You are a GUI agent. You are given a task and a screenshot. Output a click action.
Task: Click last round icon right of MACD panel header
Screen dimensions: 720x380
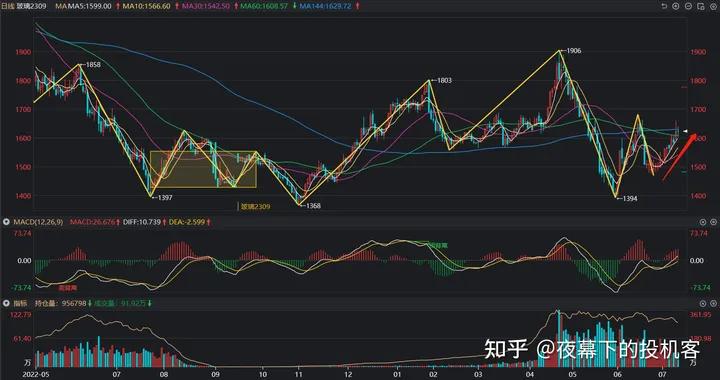point(713,222)
